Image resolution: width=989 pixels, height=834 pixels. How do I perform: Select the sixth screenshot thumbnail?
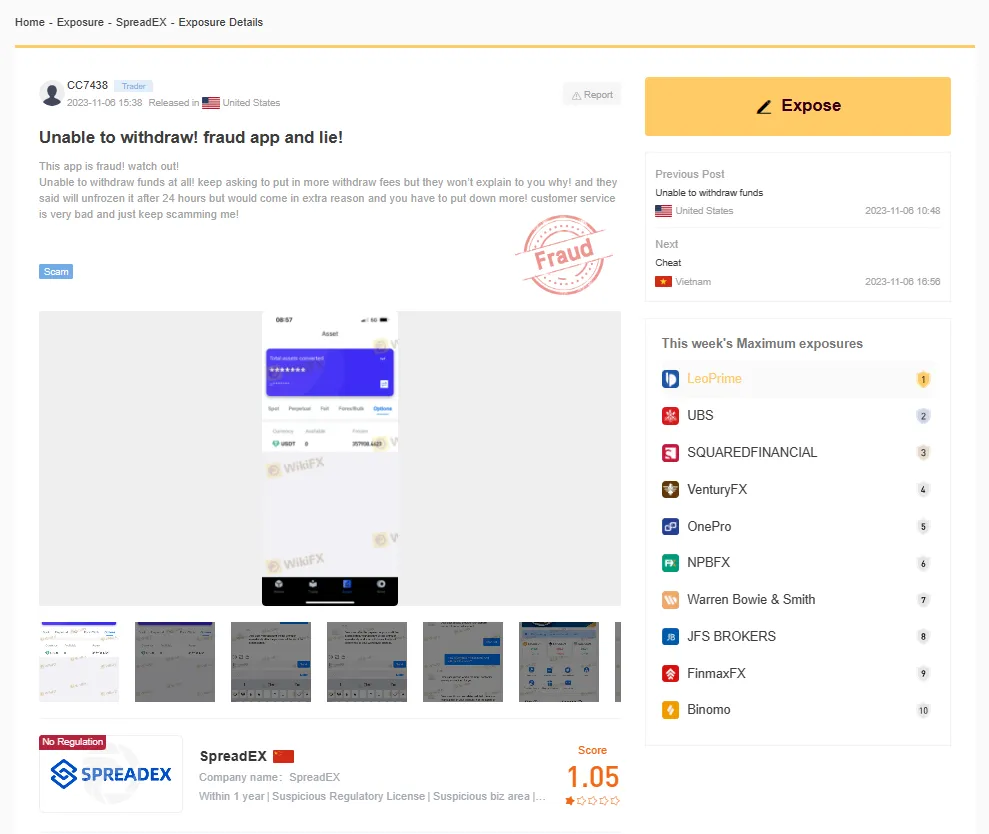558,661
